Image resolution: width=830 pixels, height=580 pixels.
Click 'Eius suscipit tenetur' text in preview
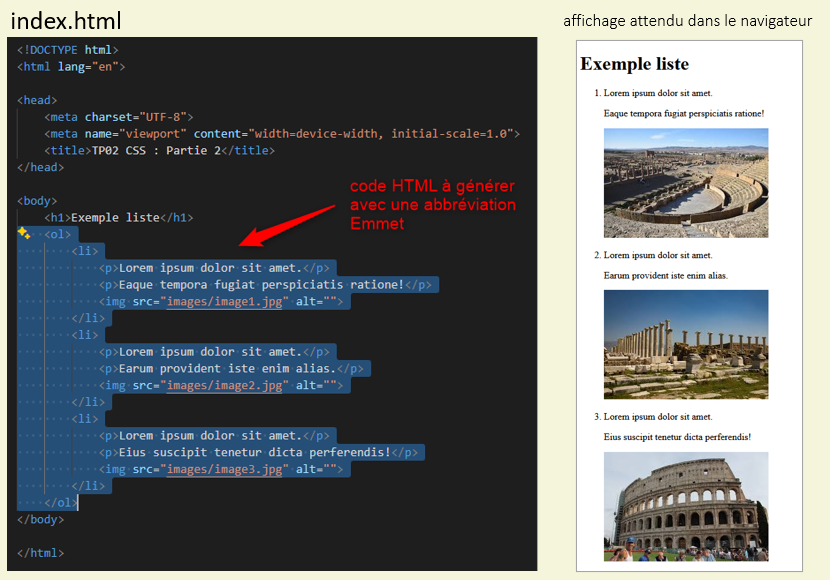coord(677,437)
